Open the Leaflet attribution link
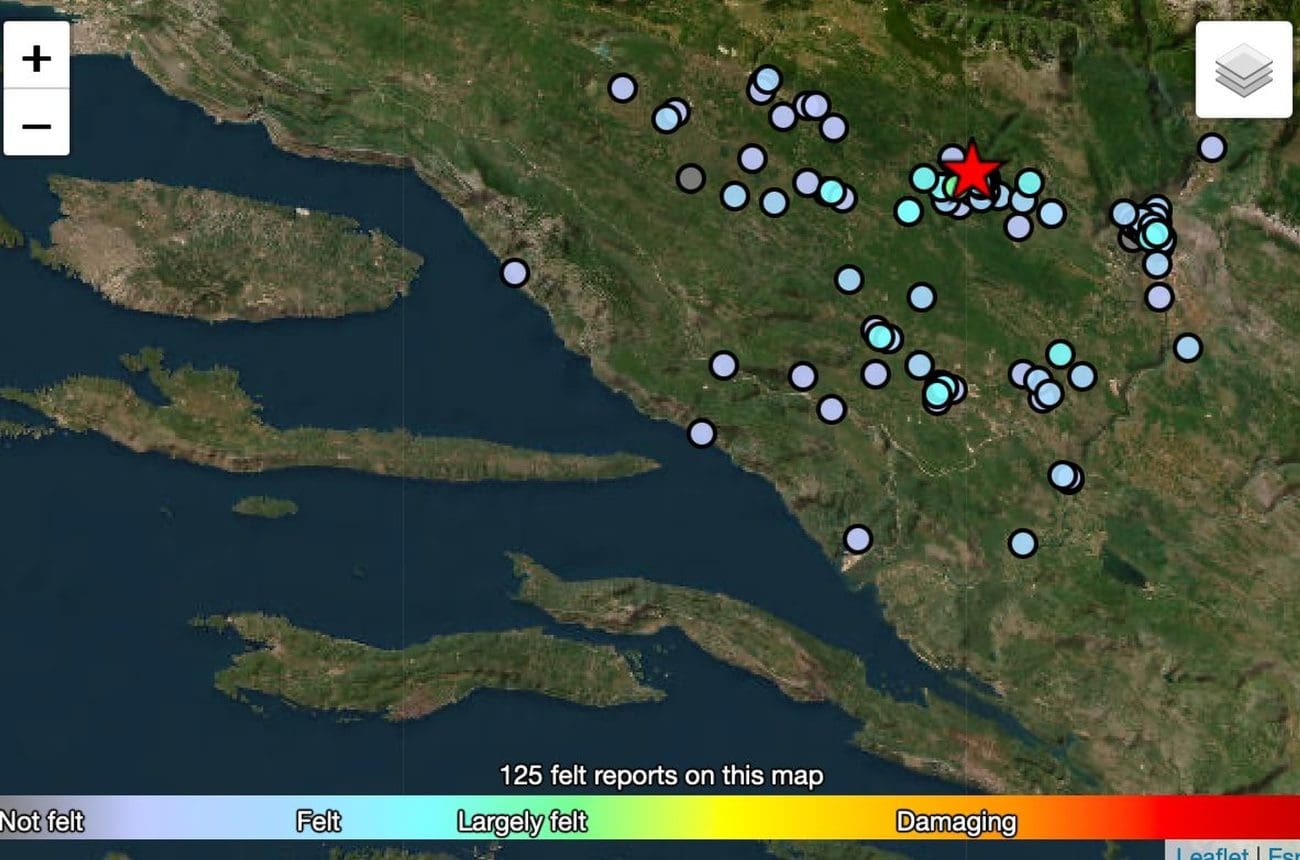Screen dimensions: 1300x860 1211,853
